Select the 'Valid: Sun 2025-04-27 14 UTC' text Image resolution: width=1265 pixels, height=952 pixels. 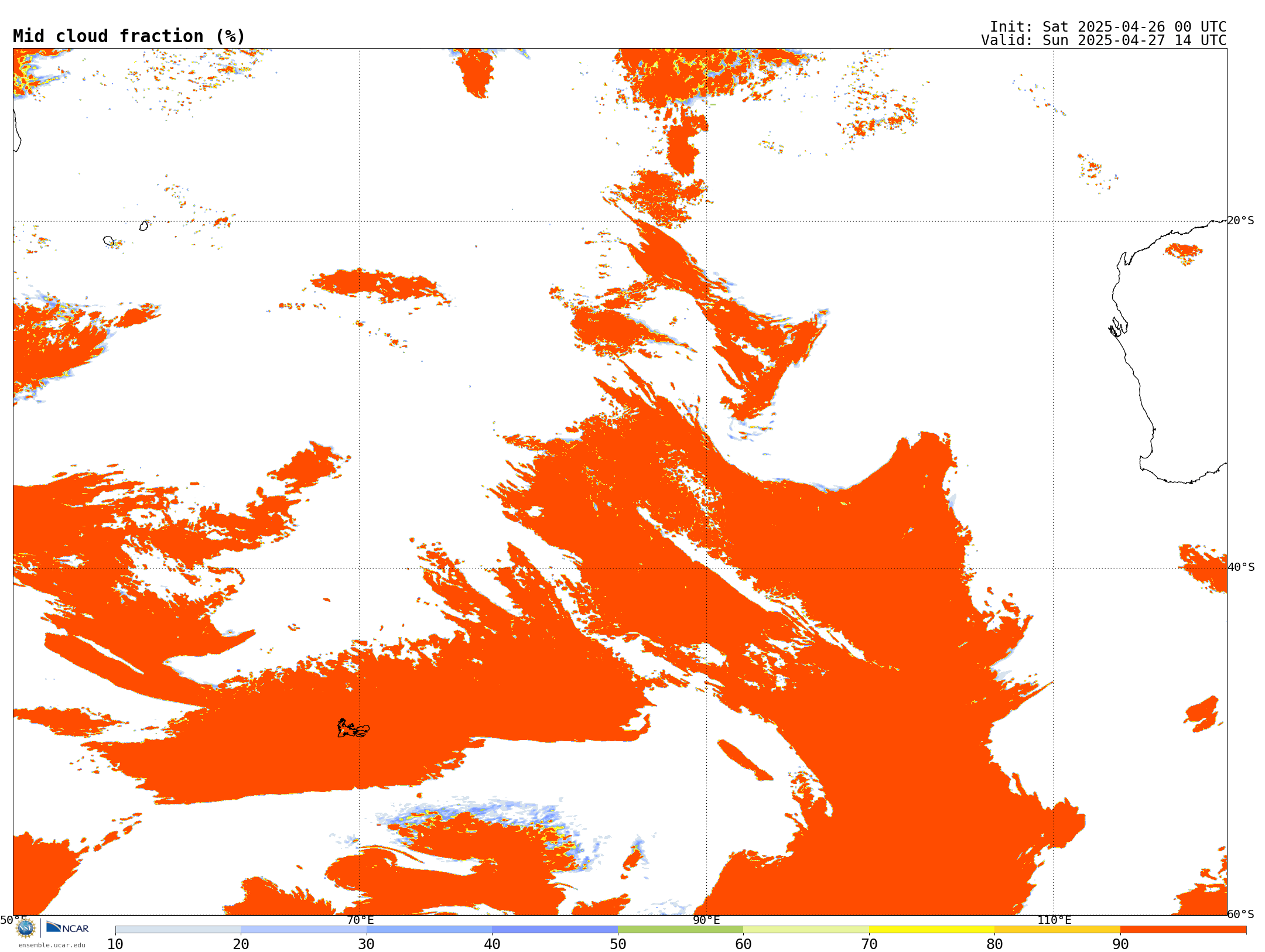(1104, 40)
